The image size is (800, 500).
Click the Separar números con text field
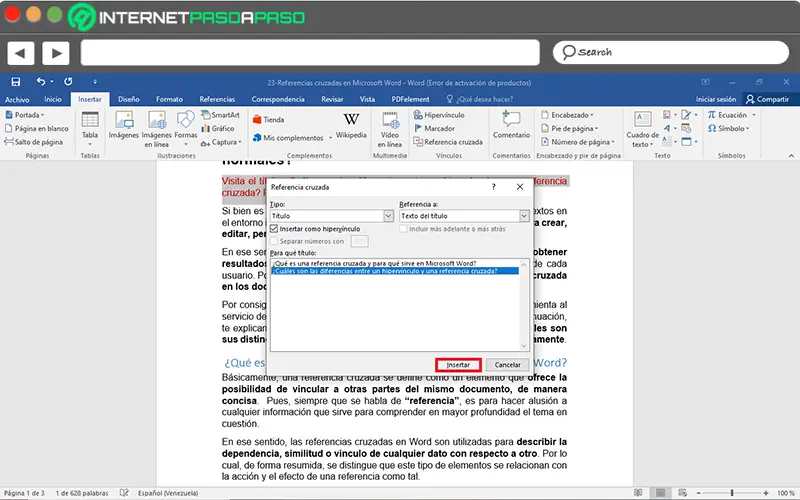pos(360,241)
